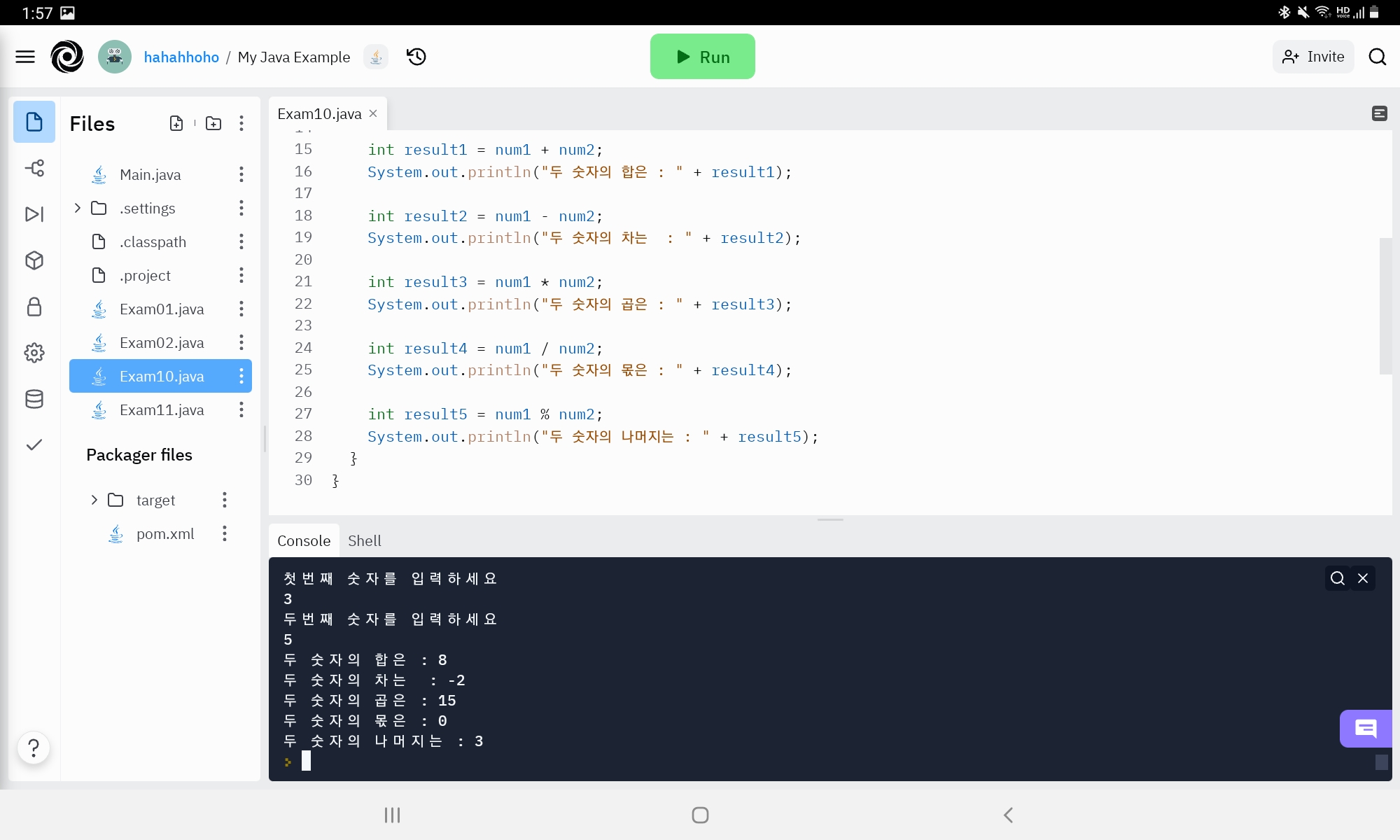Tap the Android back button
Viewport: 1400px width, 840px height.
point(1008,815)
